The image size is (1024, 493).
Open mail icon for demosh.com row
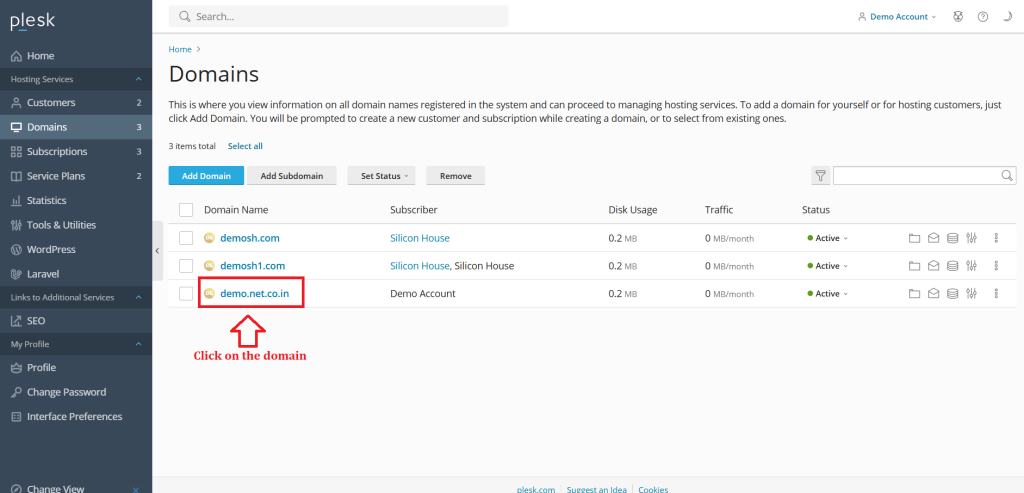[x=933, y=238]
